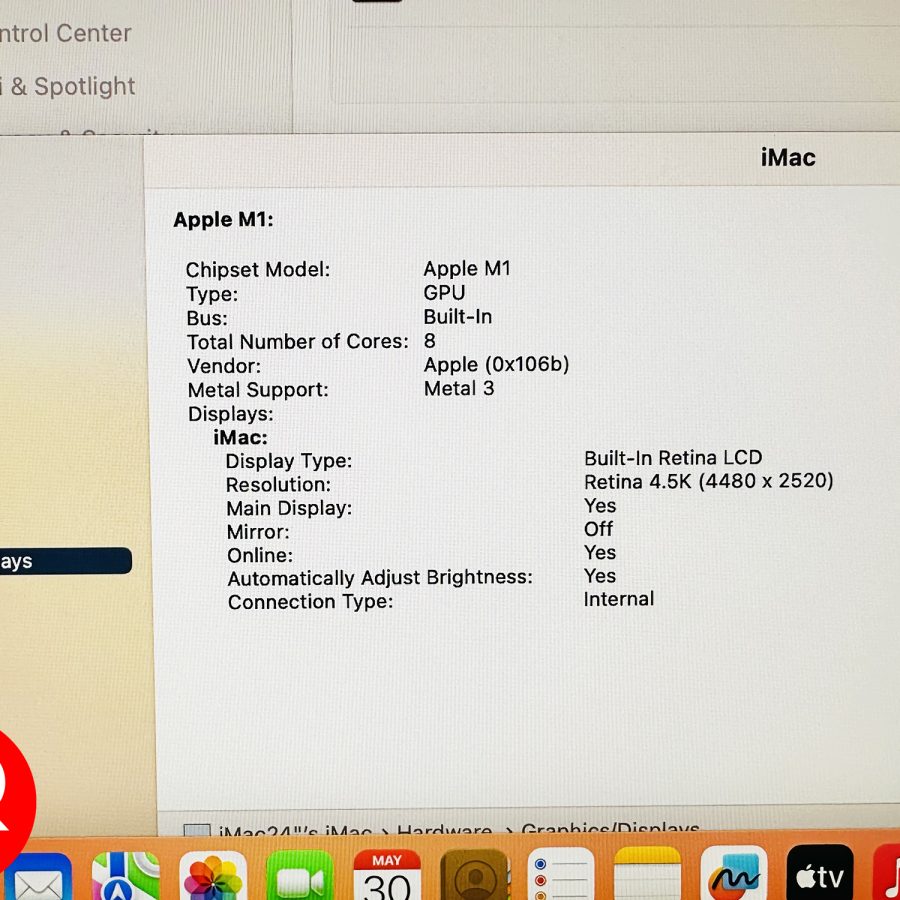The image size is (900, 900).
Task: Select the "Apple M1:" heading
Action: tap(223, 219)
